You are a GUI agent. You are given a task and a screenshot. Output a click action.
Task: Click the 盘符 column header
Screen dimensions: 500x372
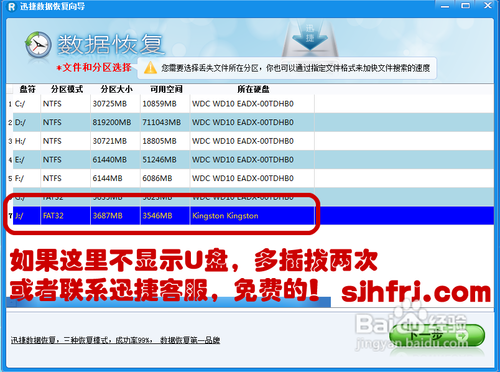click(27, 89)
